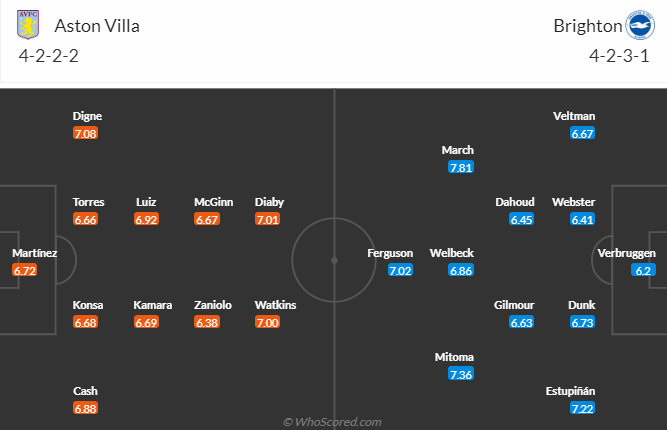This screenshot has height=430, width=667.
Task: Select player McGinn on pitch
Action: (214, 202)
